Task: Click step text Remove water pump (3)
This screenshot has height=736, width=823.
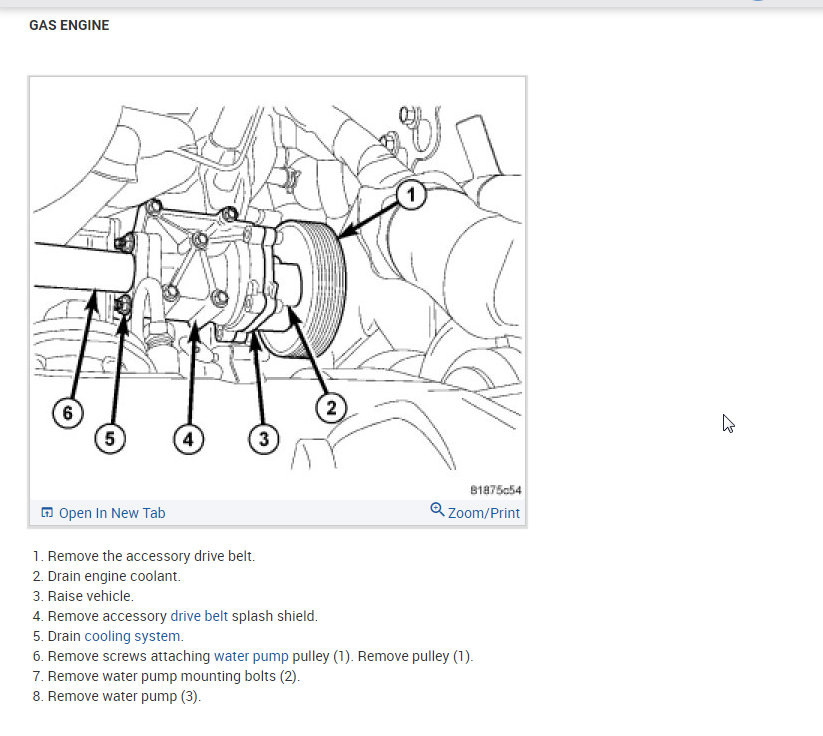Action: coord(124,696)
